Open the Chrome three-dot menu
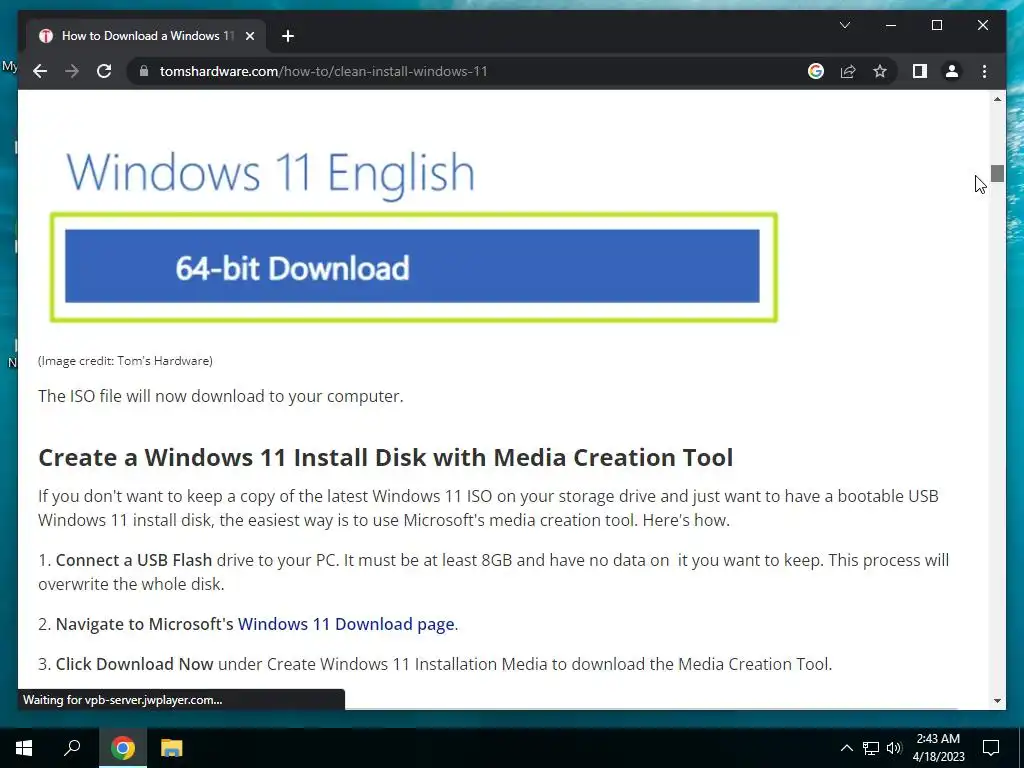 pos(984,71)
